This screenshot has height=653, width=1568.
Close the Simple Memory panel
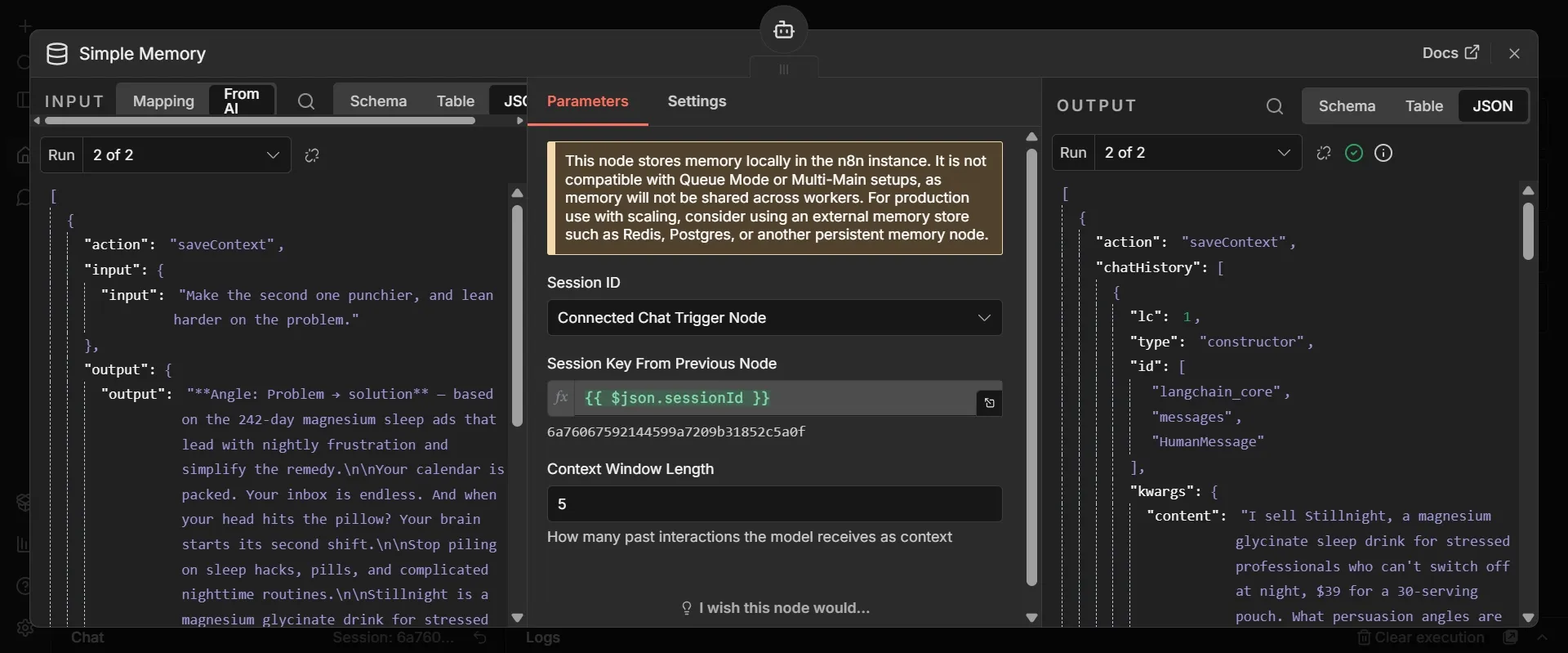(x=1515, y=53)
